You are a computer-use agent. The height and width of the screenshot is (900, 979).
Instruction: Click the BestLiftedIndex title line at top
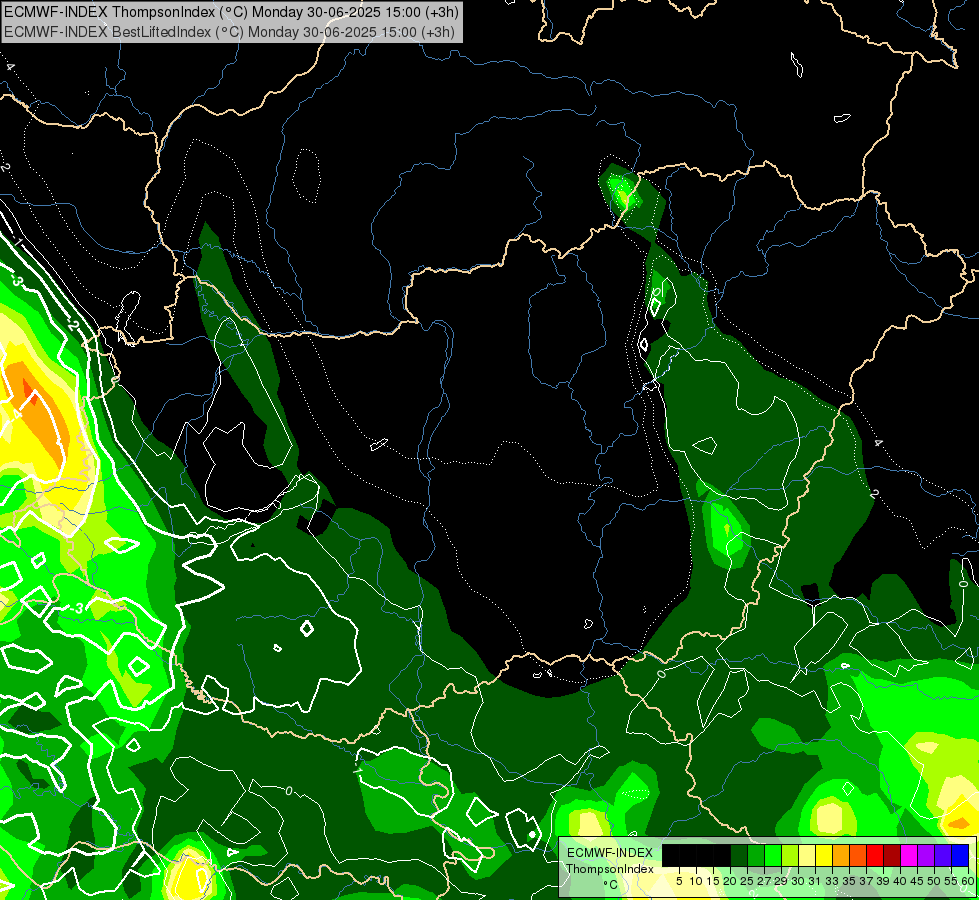(229, 32)
